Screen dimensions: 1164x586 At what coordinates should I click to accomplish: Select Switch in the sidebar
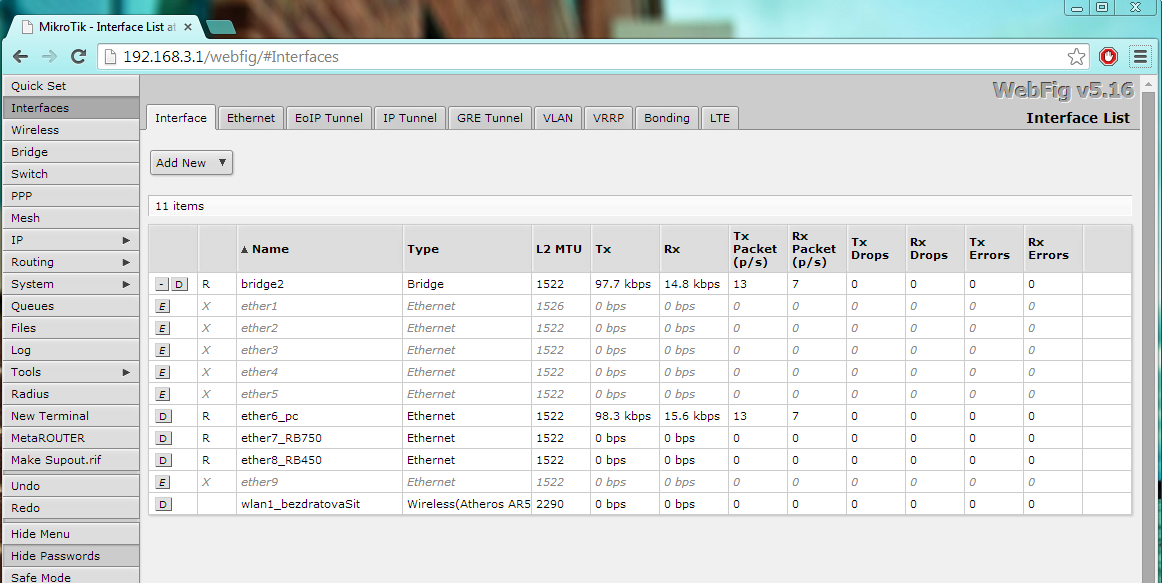(71, 174)
